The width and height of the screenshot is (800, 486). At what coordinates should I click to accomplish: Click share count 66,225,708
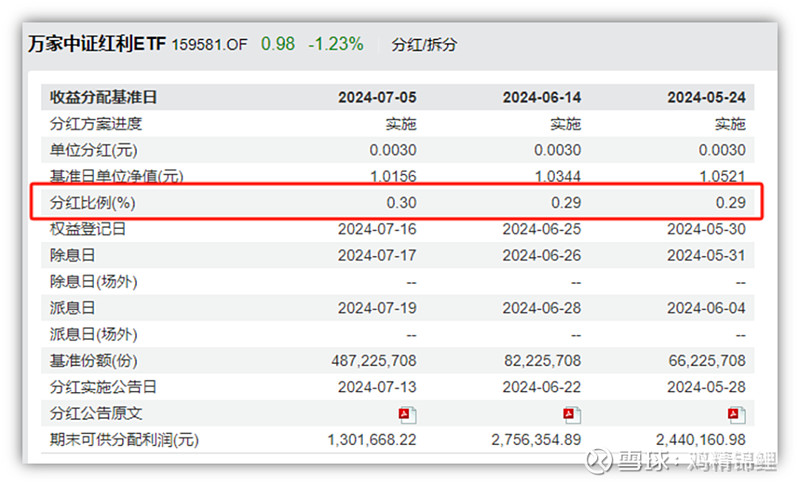(x=707, y=361)
